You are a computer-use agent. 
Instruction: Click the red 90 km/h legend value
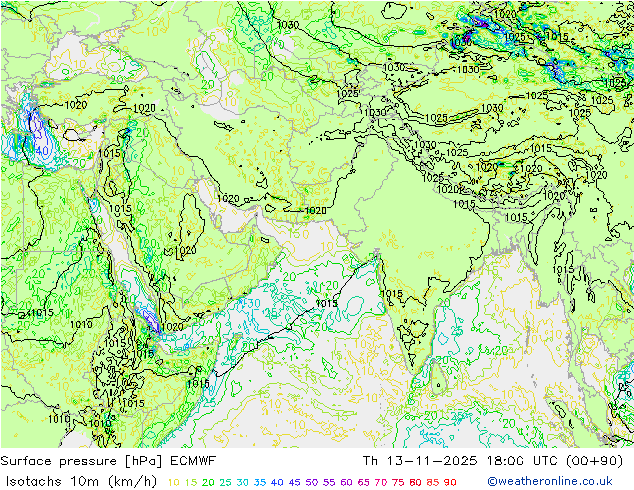tap(450, 482)
